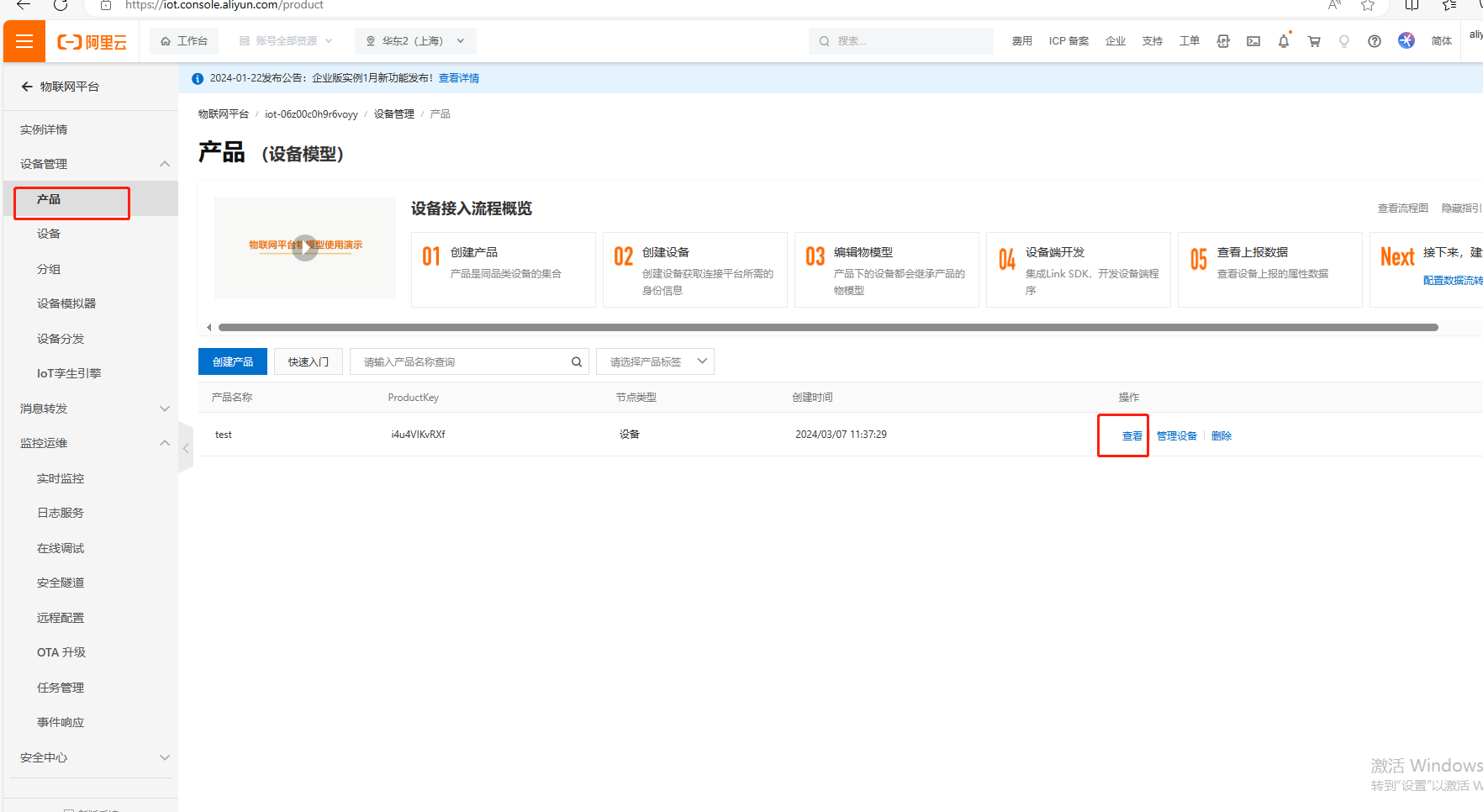
Task: Click the Cloud Shell terminal icon
Action: pos(1253,41)
